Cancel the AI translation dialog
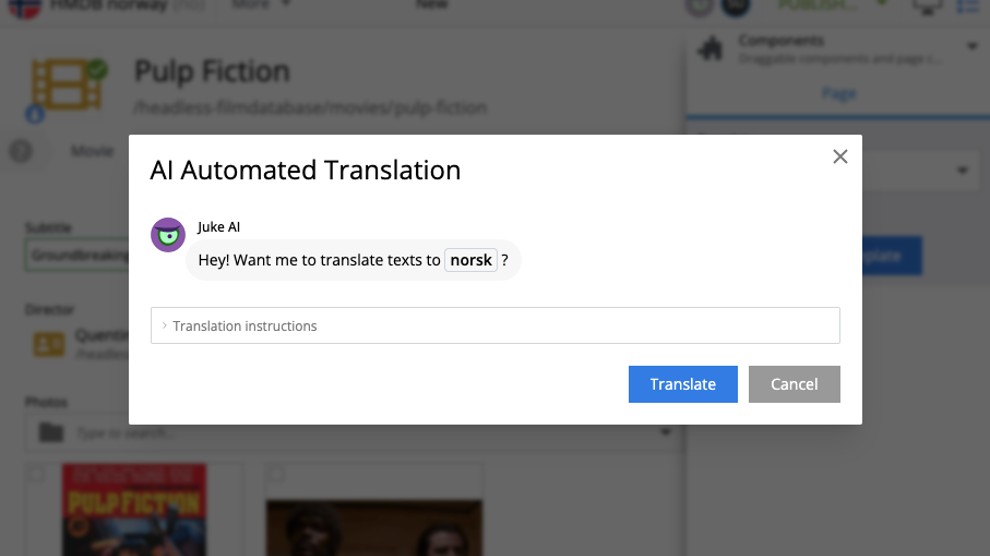990x556 pixels. point(794,384)
